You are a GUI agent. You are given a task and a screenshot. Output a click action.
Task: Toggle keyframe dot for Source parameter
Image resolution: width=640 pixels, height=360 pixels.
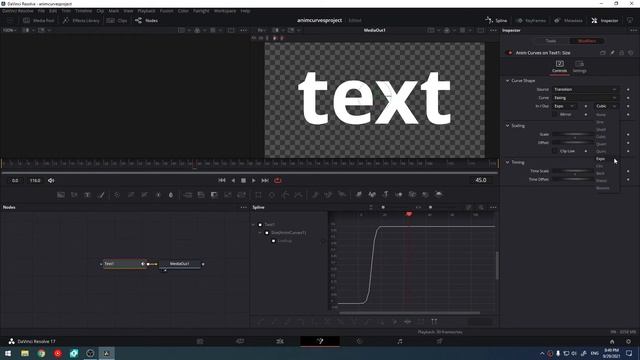coord(628,89)
